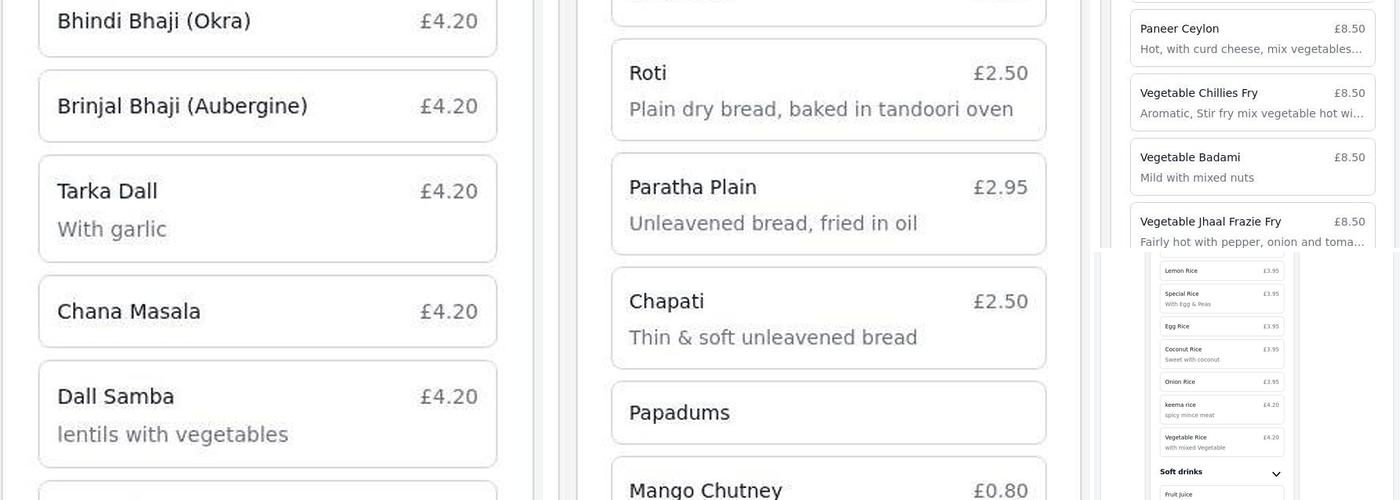Select the Bhindi Bhaji (Okra) item
1400x500 pixels.
point(267,22)
